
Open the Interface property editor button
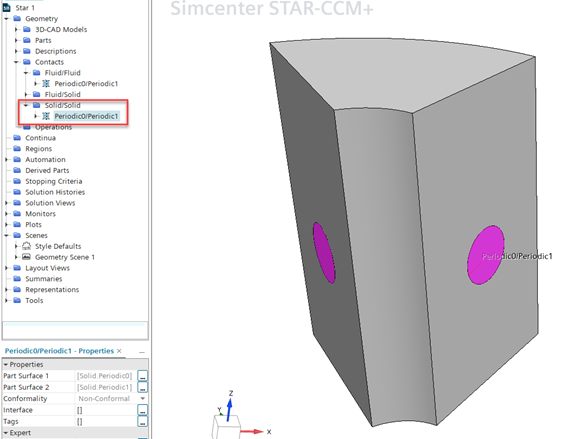pyautogui.click(x=143, y=410)
